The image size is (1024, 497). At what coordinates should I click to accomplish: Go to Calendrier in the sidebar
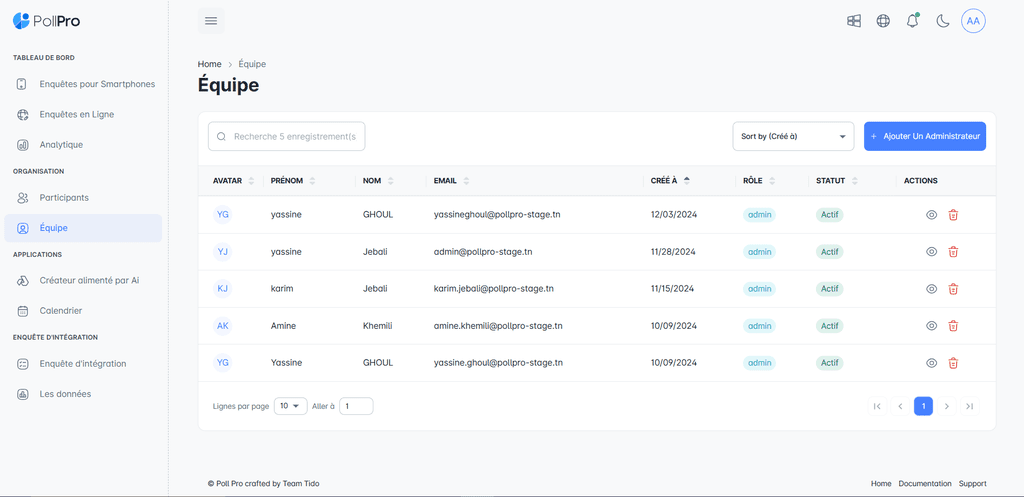[61, 311]
